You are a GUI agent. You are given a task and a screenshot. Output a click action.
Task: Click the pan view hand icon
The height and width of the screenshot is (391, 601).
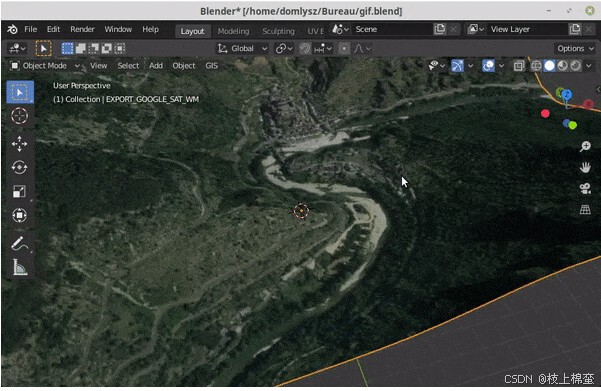pyautogui.click(x=585, y=167)
